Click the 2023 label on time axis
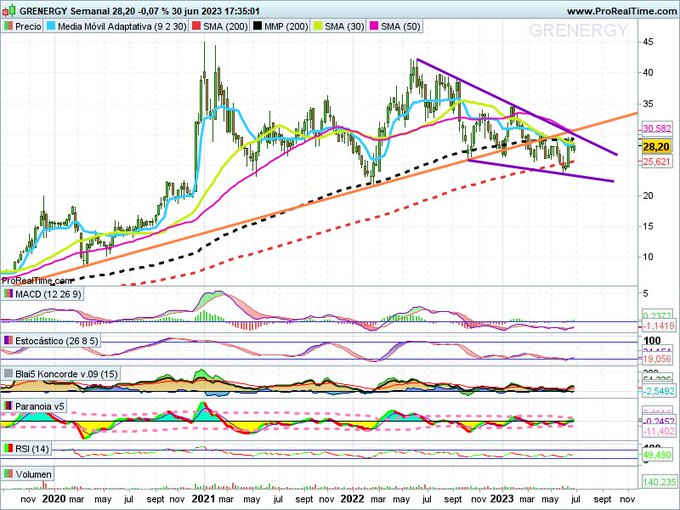The height and width of the screenshot is (510, 680). pyautogui.click(x=502, y=499)
